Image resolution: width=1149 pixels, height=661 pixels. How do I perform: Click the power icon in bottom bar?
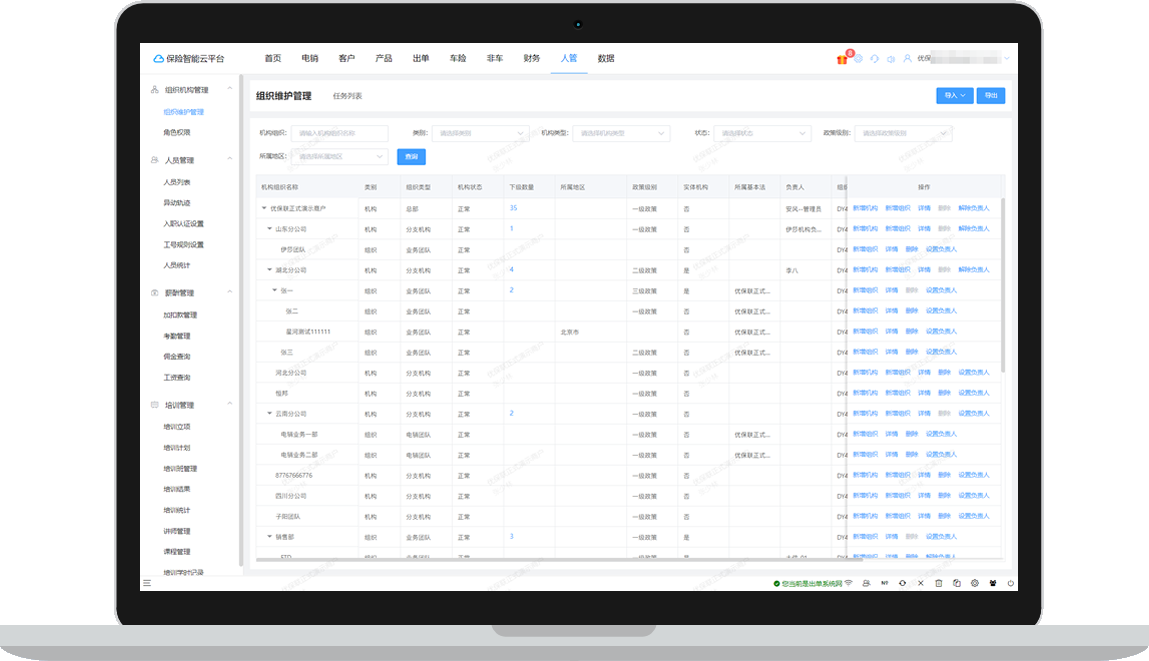1011,583
